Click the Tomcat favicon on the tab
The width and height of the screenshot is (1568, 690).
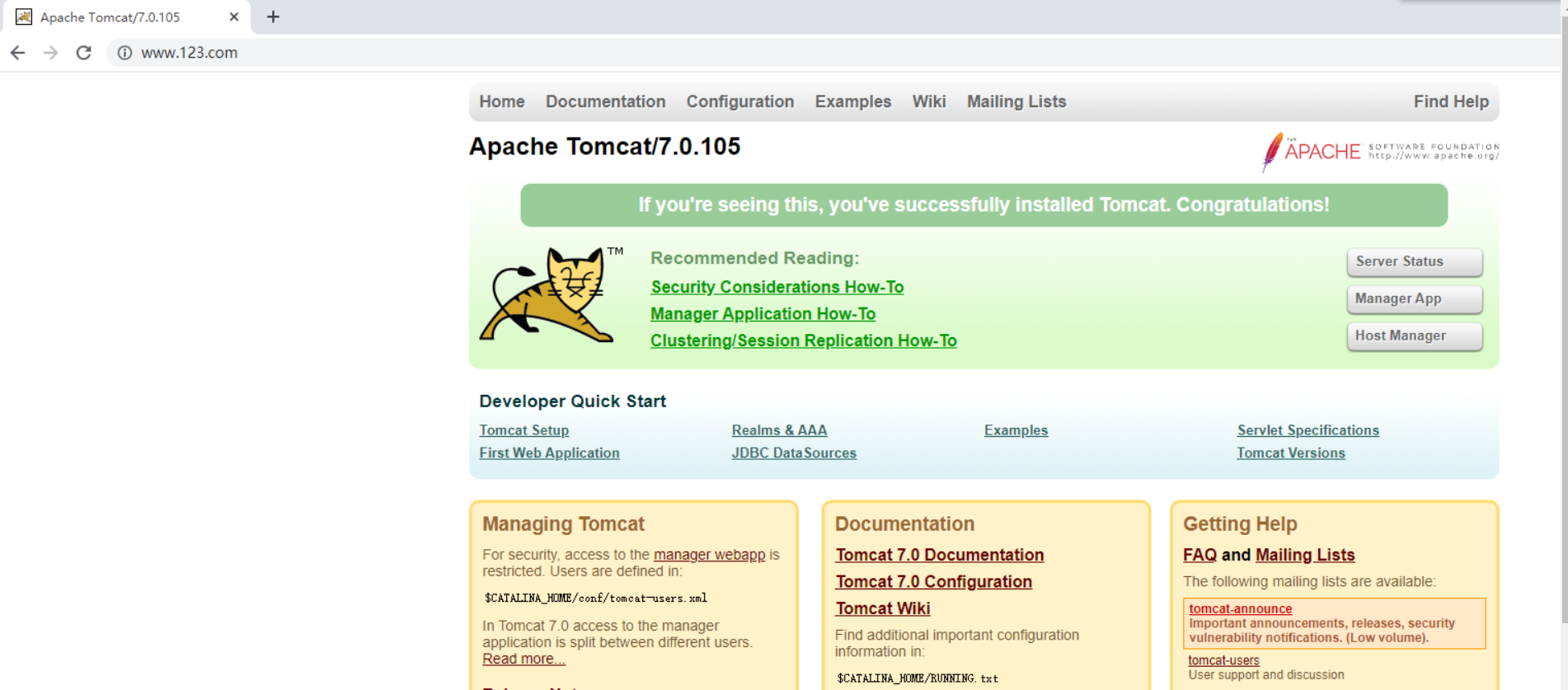click(24, 16)
